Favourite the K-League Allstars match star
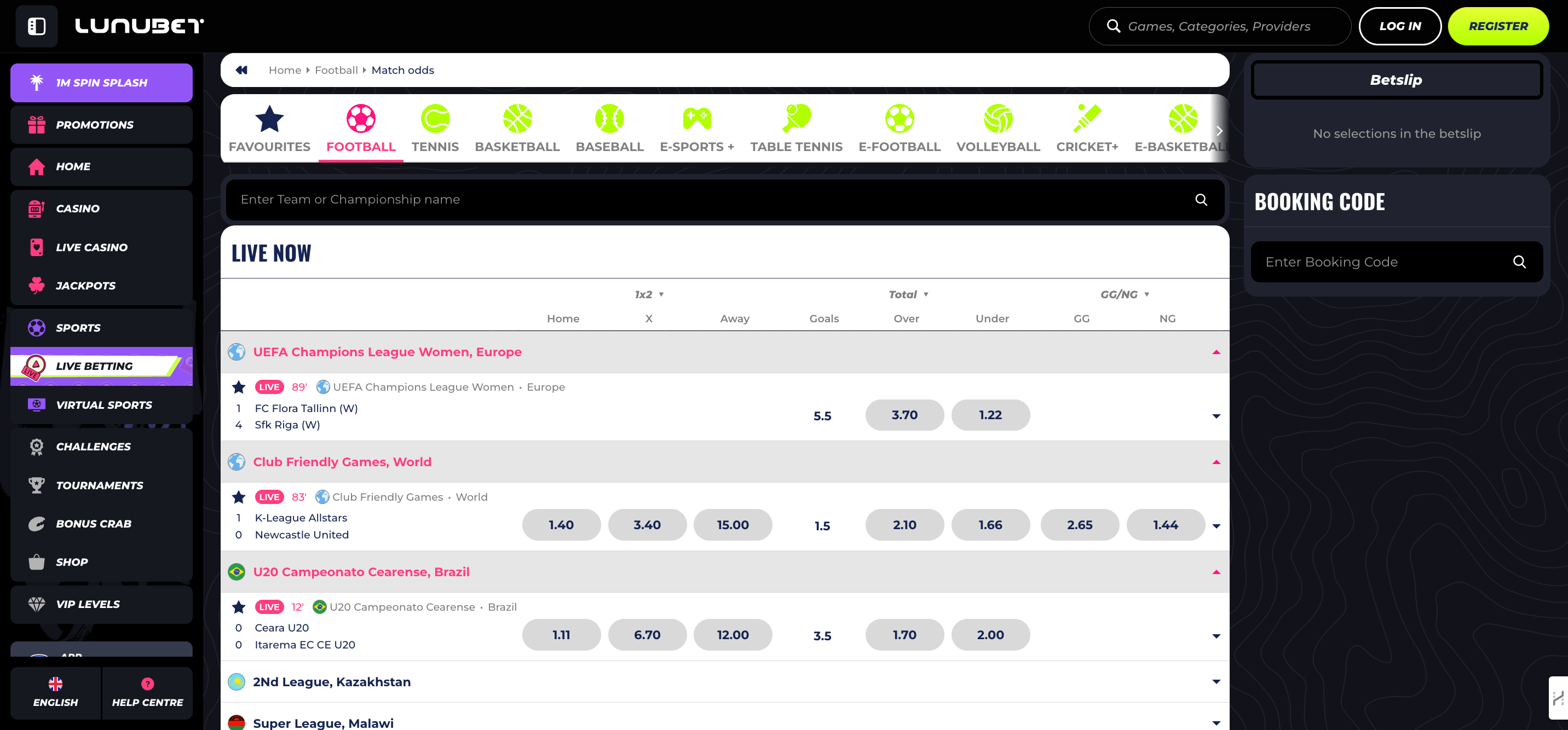The height and width of the screenshot is (730, 1568). tap(239, 497)
